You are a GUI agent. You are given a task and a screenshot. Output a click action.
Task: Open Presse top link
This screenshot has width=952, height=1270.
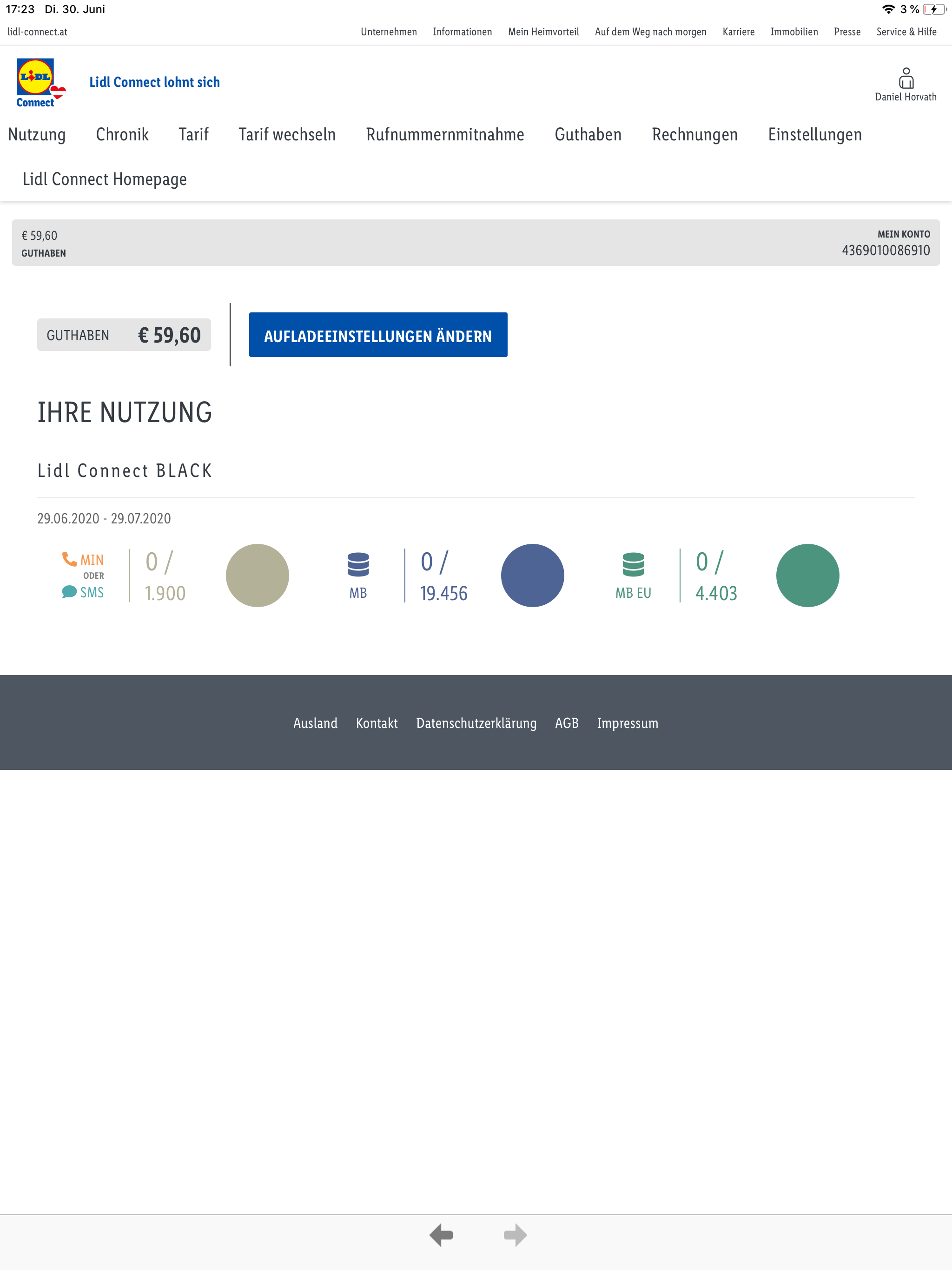(x=847, y=32)
